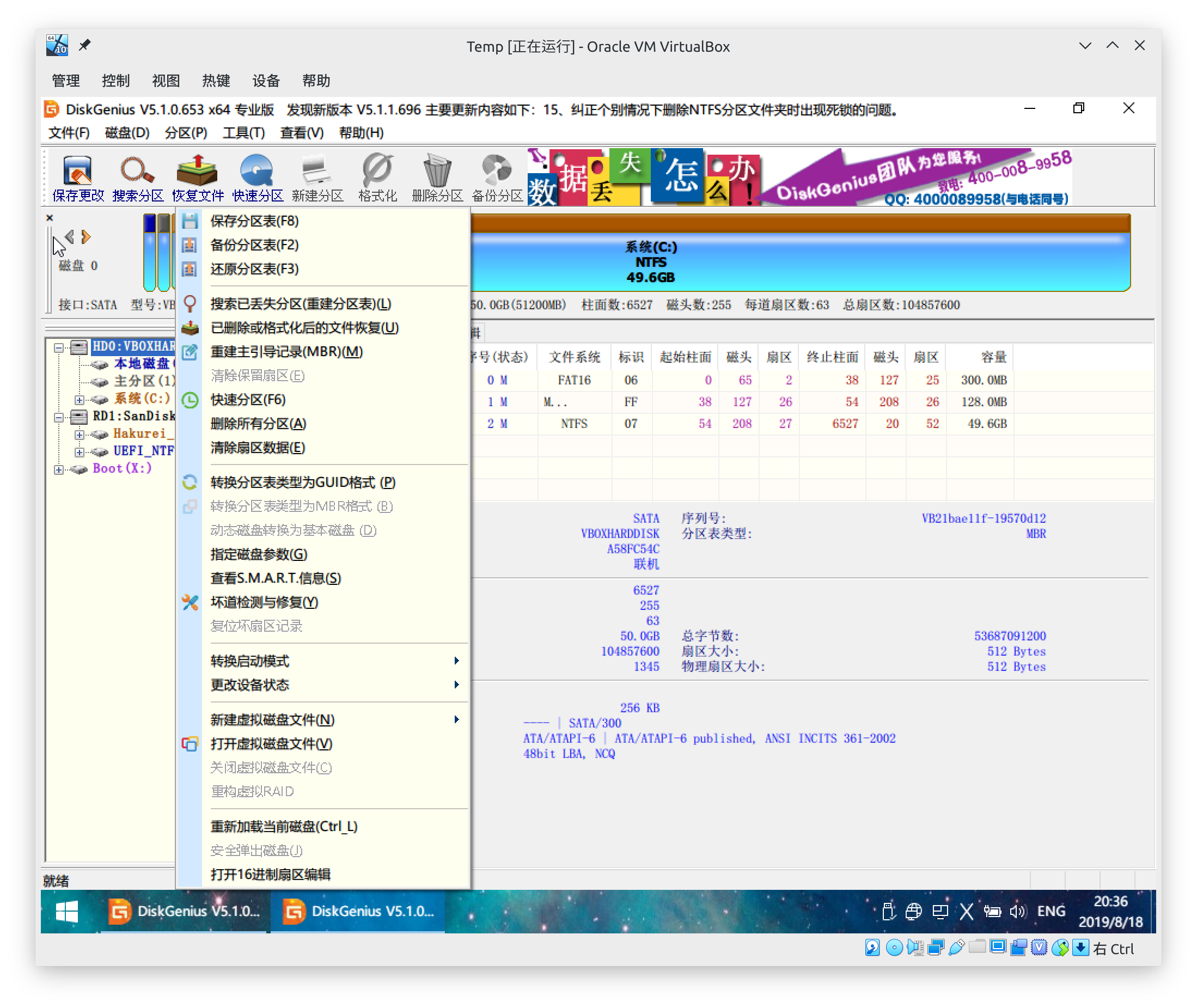
Task: Select the 128.0MB partition row with FF flag
Action: (741, 402)
